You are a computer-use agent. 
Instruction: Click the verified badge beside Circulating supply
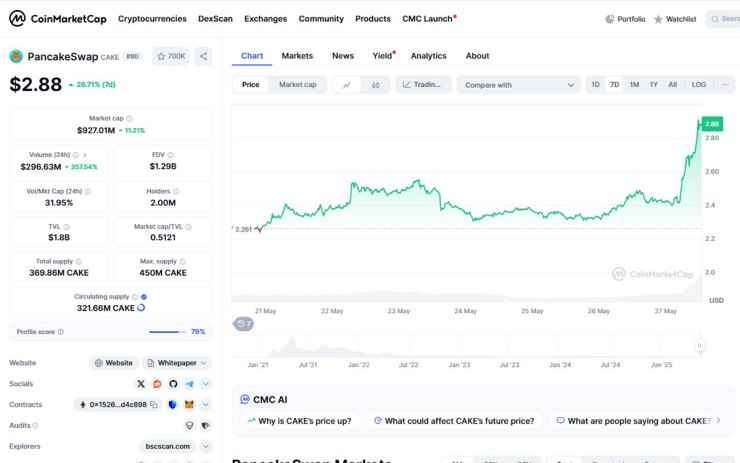[144, 297]
